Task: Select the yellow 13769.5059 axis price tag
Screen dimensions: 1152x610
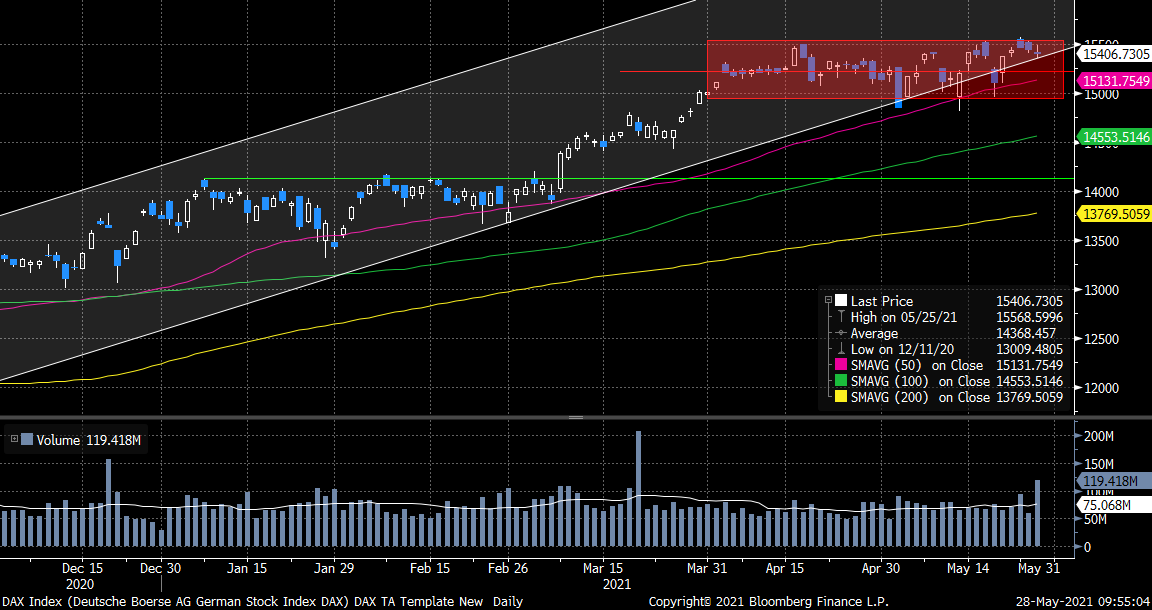Action: click(1115, 213)
